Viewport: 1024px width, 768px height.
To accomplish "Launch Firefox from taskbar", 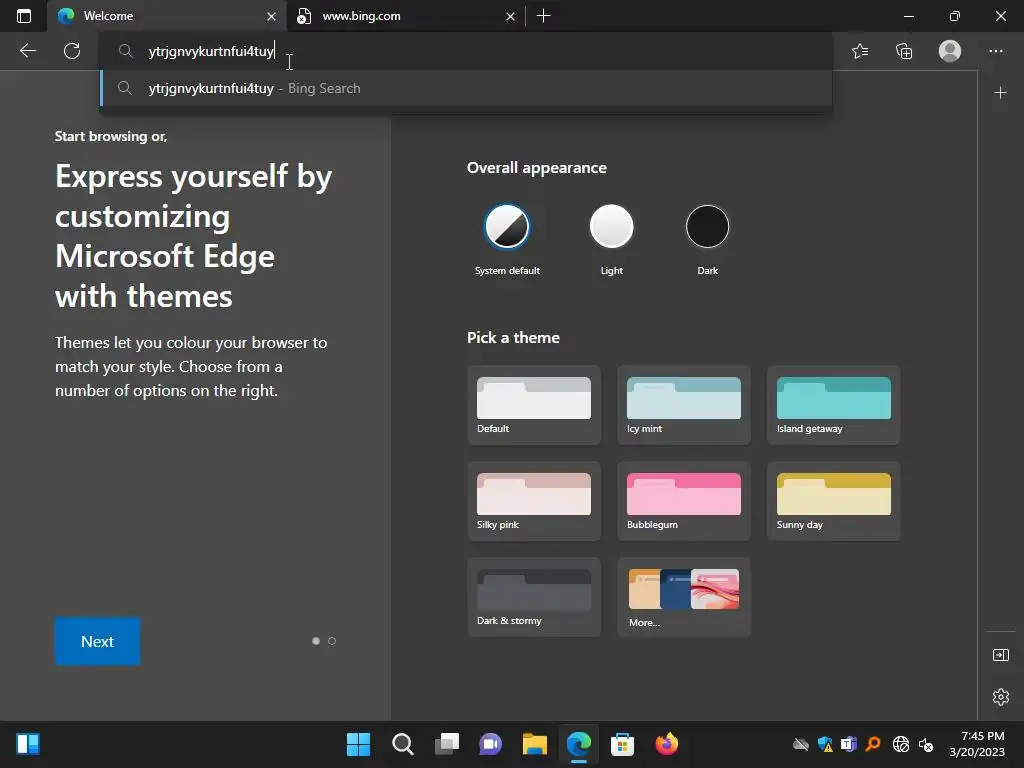I will pos(667,744).
